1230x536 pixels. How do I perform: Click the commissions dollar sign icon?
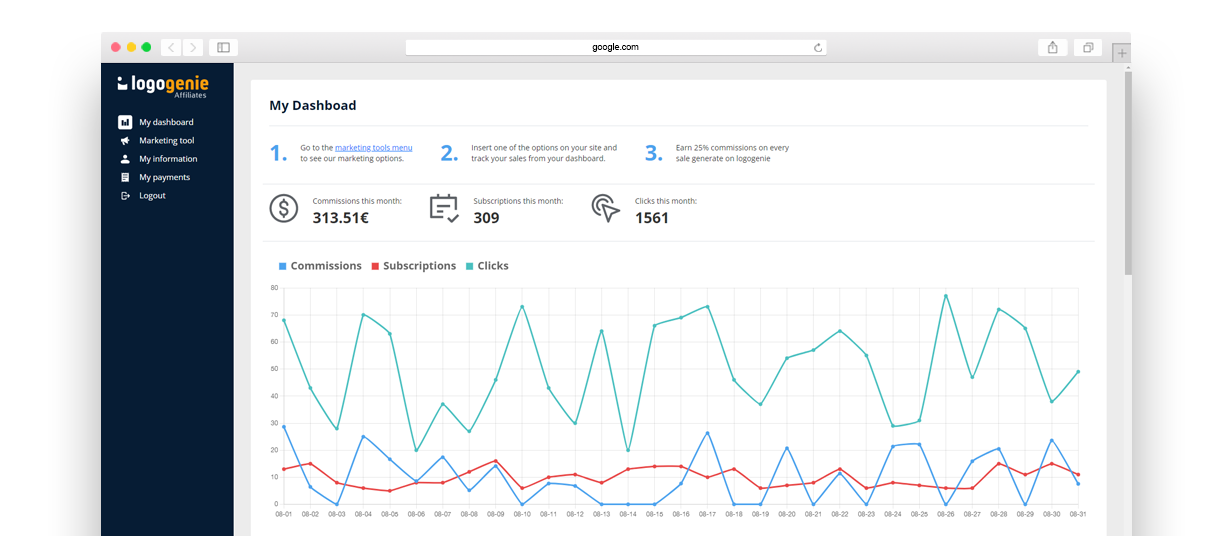click(284, 208)
